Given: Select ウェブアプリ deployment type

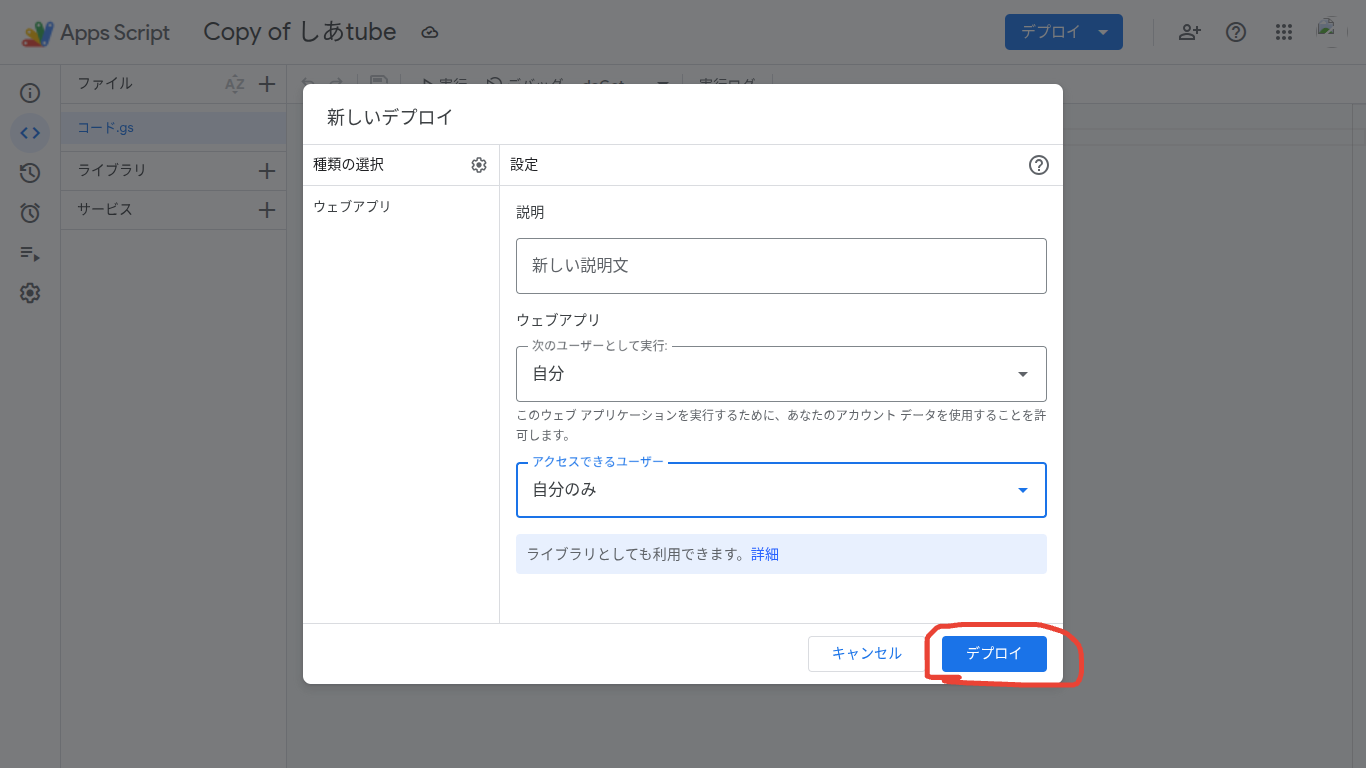Looking at the screenshot, I should (x=352, y=206).
